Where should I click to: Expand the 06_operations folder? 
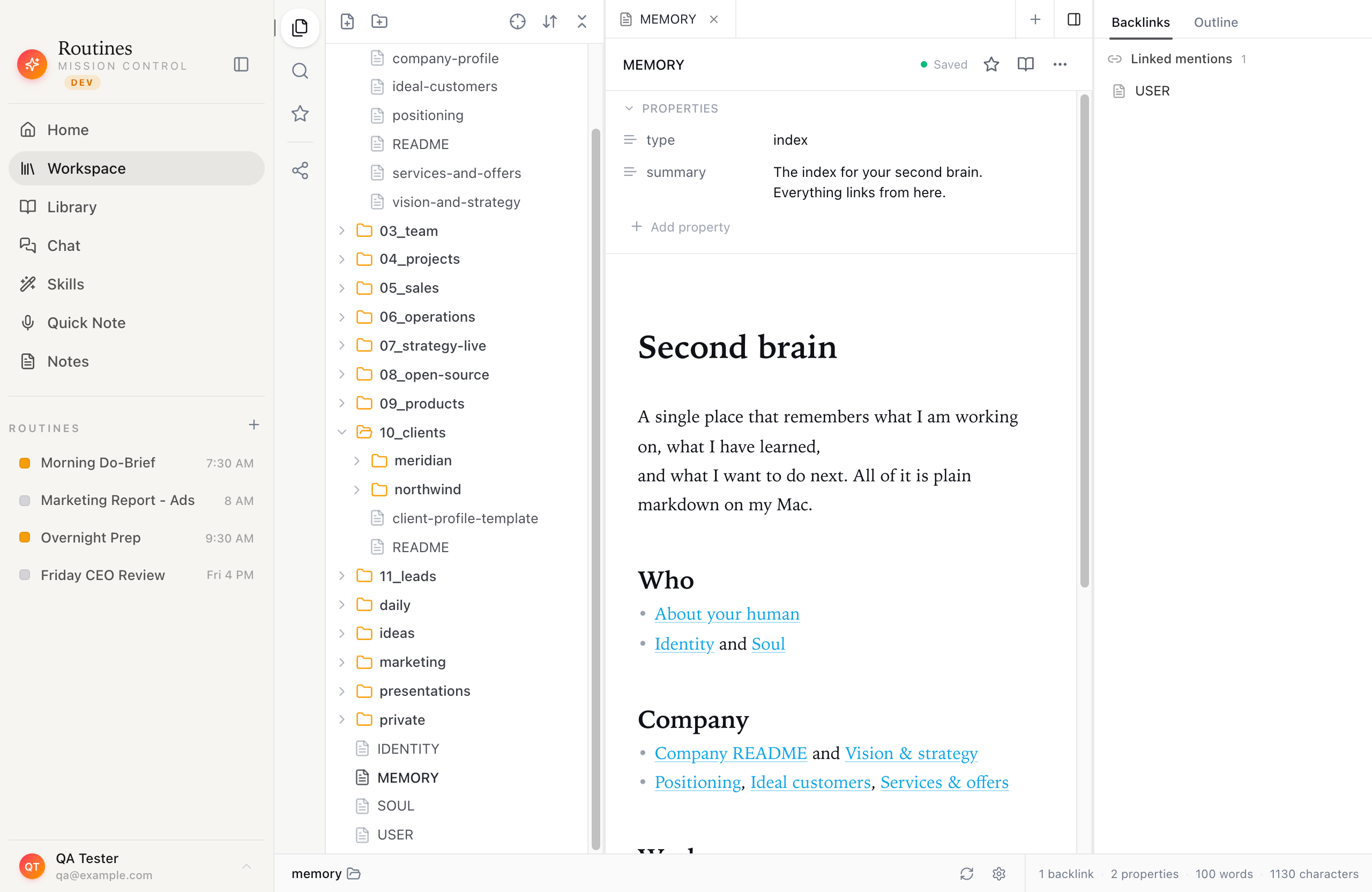pyautogui.click(x=342, y=317)
